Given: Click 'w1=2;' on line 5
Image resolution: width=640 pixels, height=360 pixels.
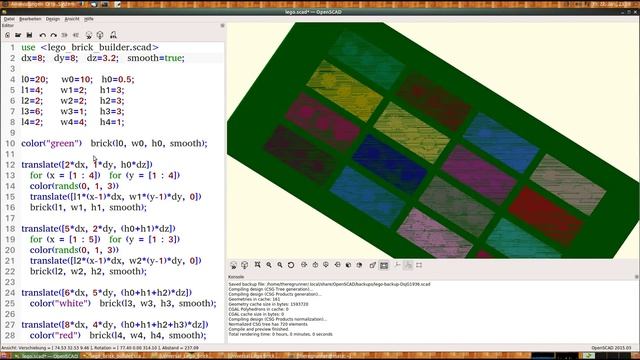Looking at the screenshot, I should 73,90.
